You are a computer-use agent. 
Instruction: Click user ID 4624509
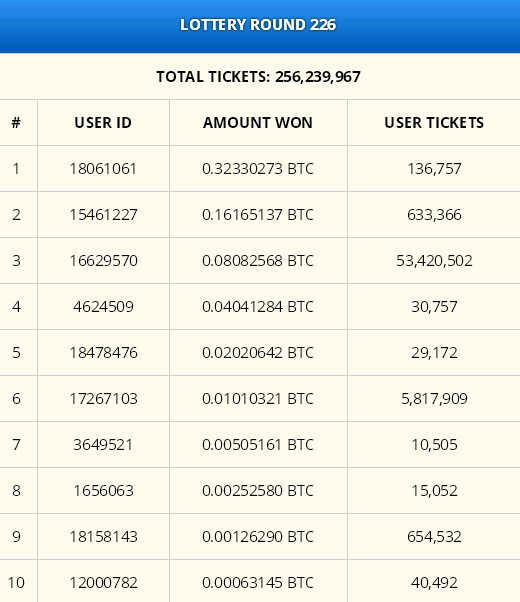tap(103, 307)
